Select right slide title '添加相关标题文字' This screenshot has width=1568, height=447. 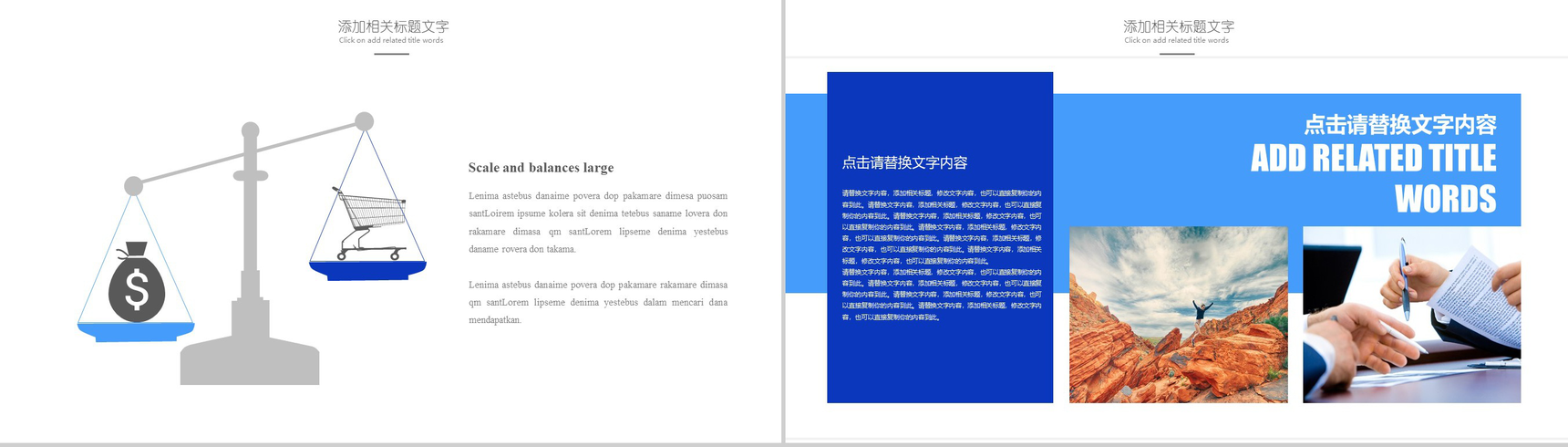[x=1178, y=26]
